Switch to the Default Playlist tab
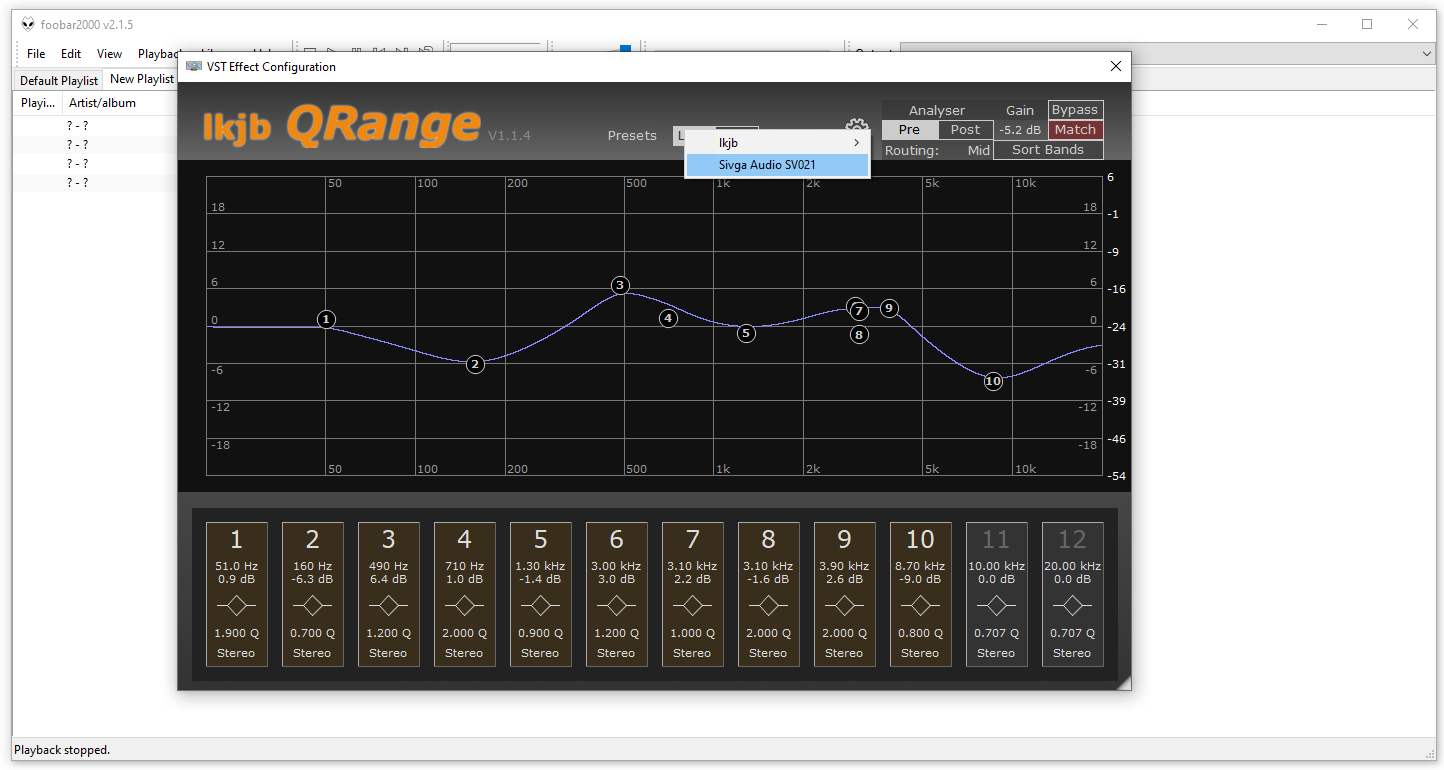 click(x=59, y=80)
